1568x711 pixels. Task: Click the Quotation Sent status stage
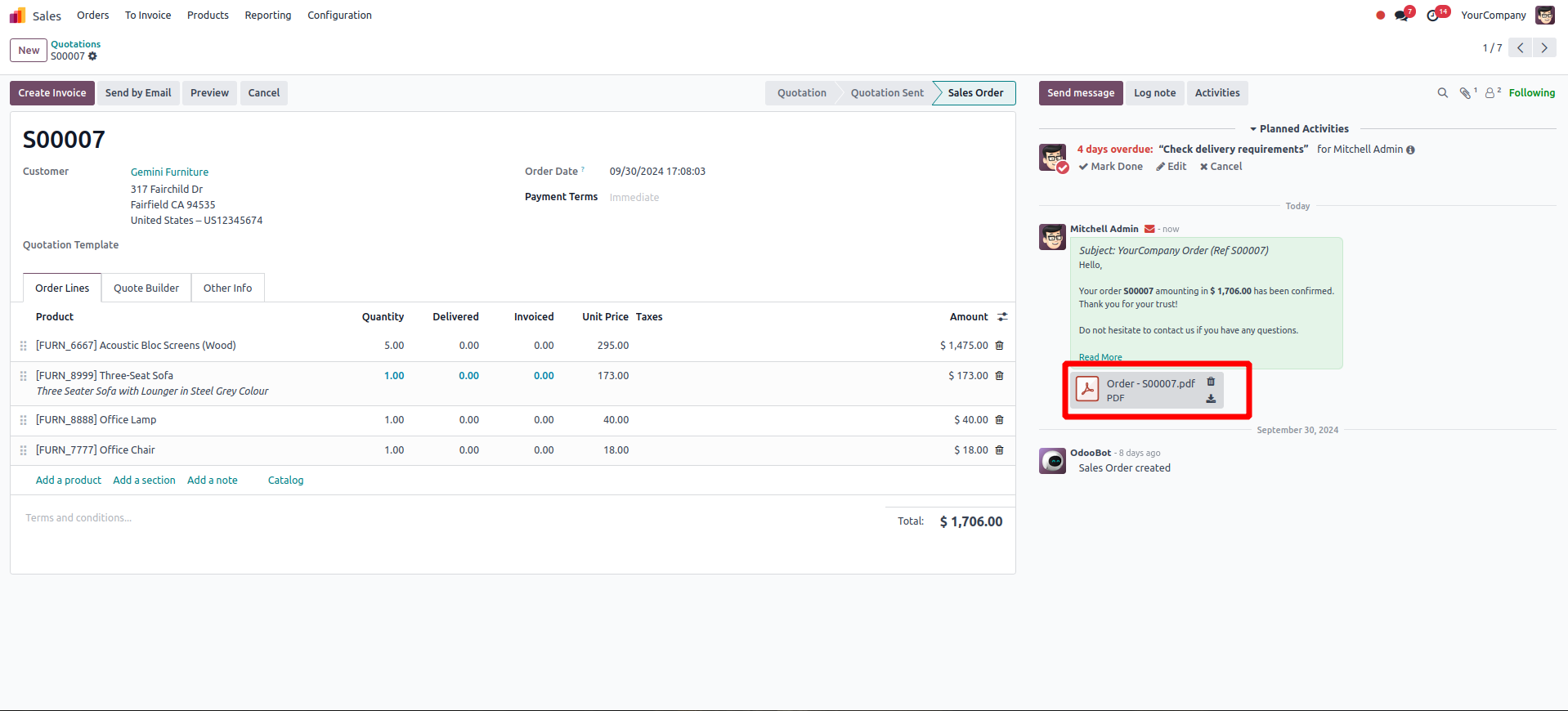tap(887, 93)
